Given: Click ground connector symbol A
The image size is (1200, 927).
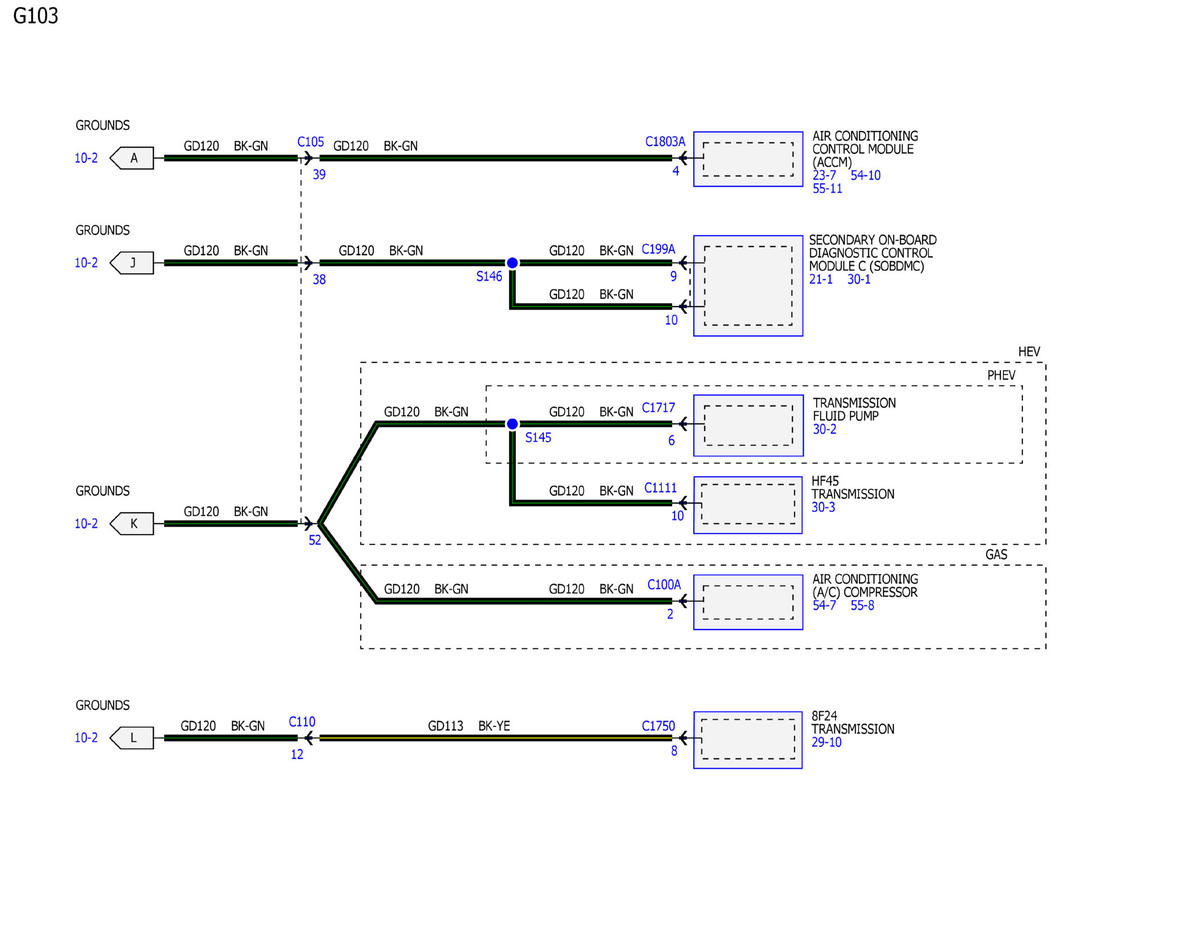Looking at the screenshot, I should point(133,158).
